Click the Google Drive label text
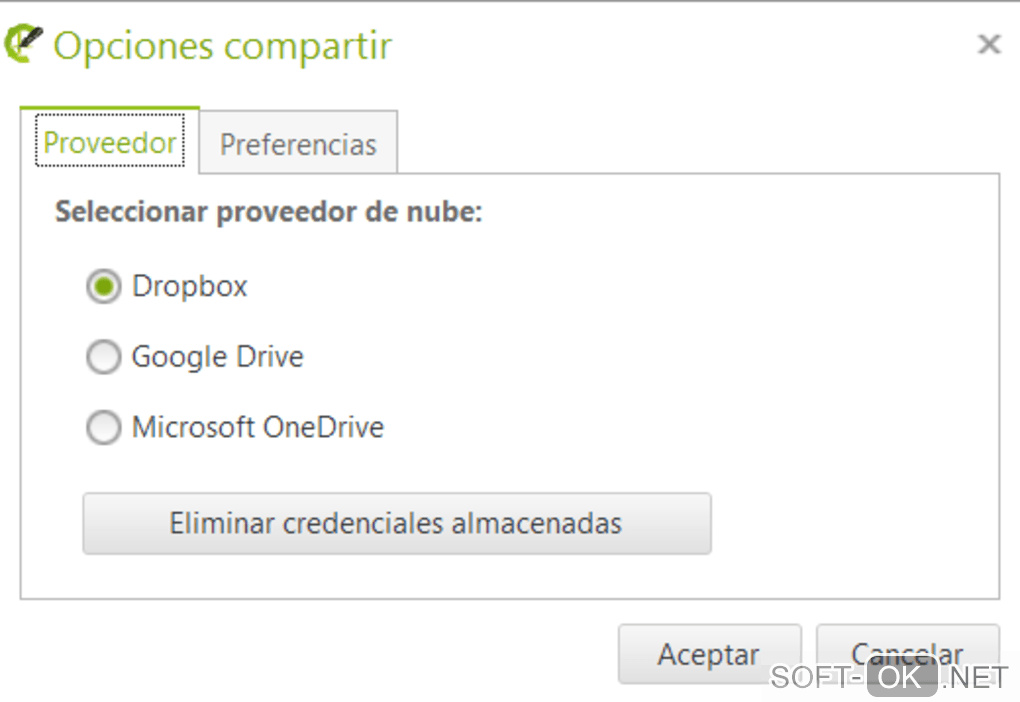This screenshot has height=702, width=1020. [x=217, y=357]
